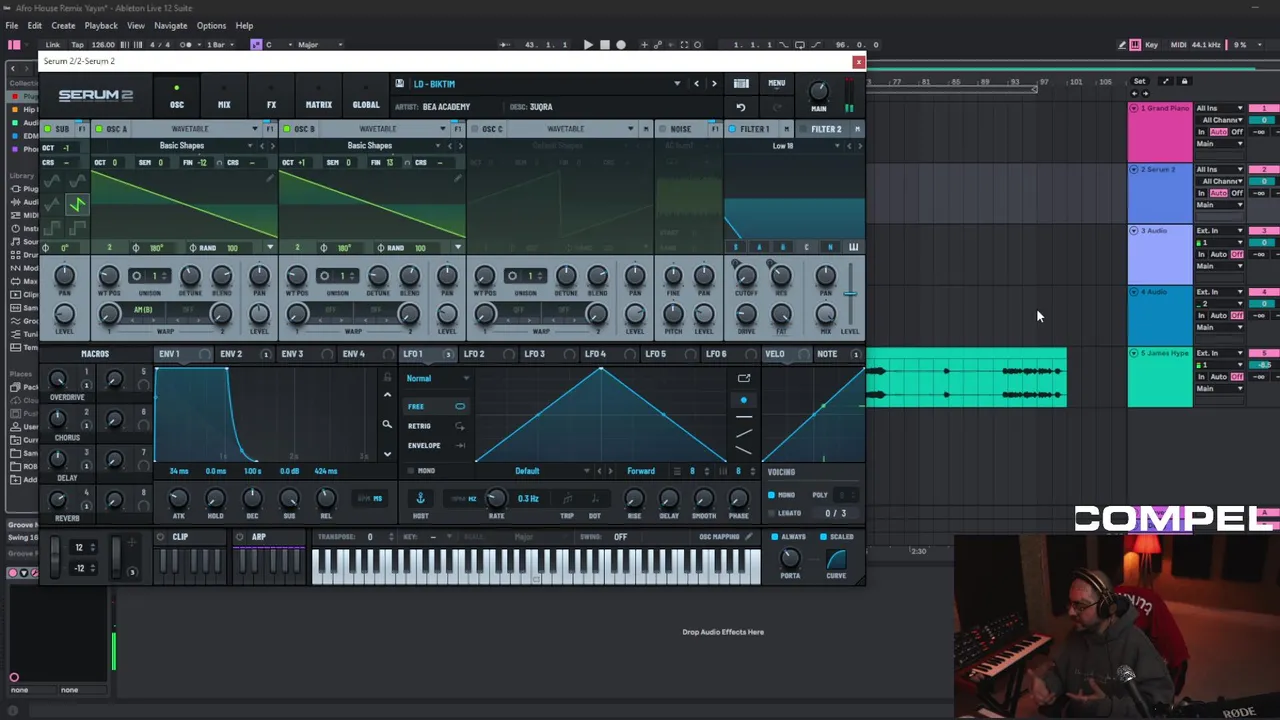The image size is (1280, 720).
Task: Toggle Ableton draw mode pencil
Action: (1122, 44)
